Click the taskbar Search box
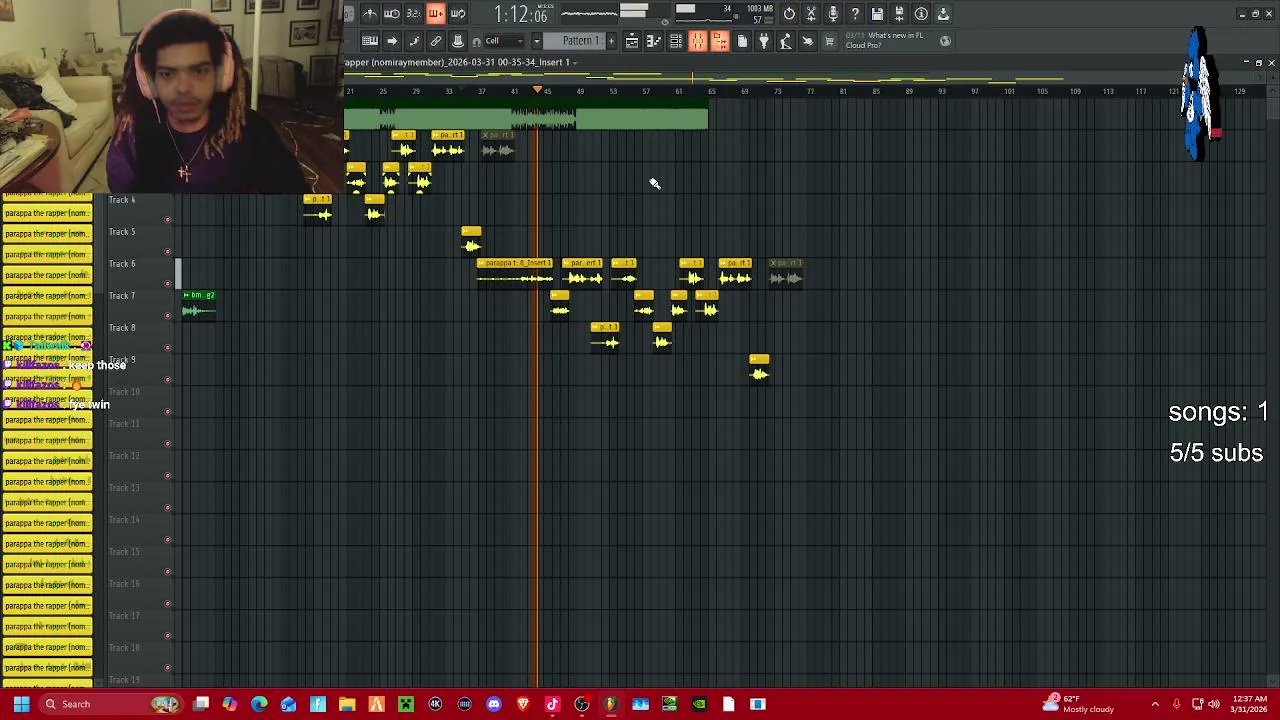This screenshot has width=1280, height=720. (x=110, y=704)
